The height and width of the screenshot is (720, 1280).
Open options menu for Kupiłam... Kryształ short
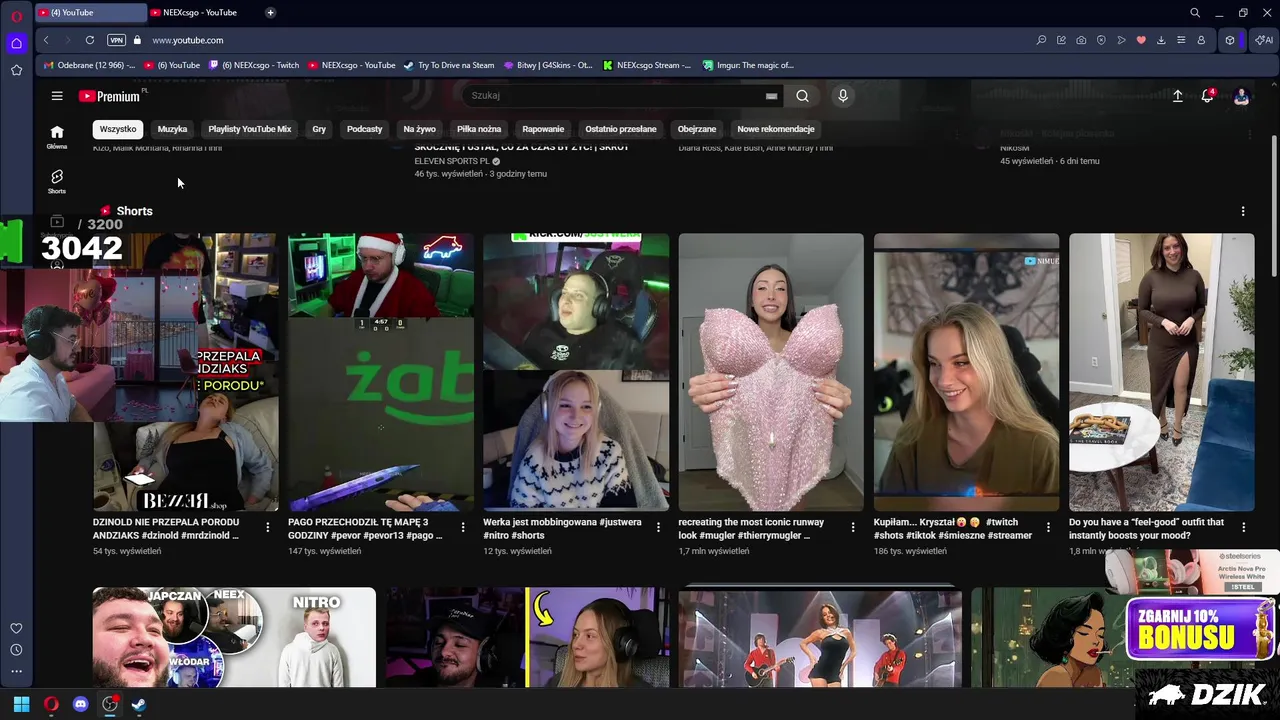click(1048, 527)
